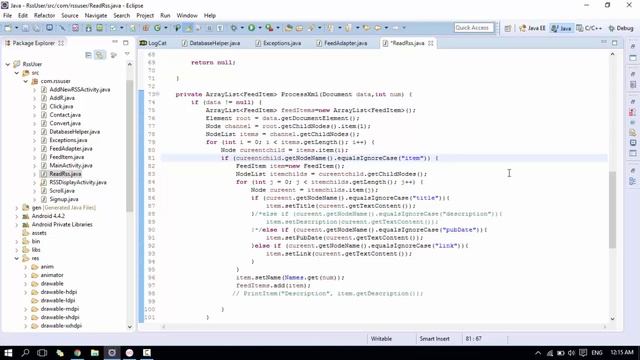The width and height of the screenshot is (640, 360).
Task: Collapse the res folder node
Action: (x=17, y=258)
